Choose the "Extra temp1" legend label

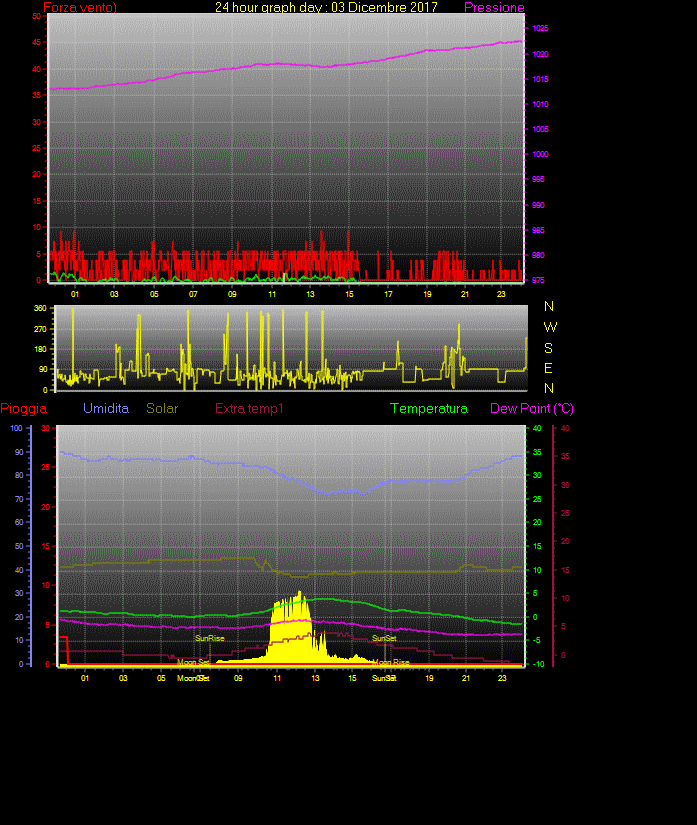250,409
